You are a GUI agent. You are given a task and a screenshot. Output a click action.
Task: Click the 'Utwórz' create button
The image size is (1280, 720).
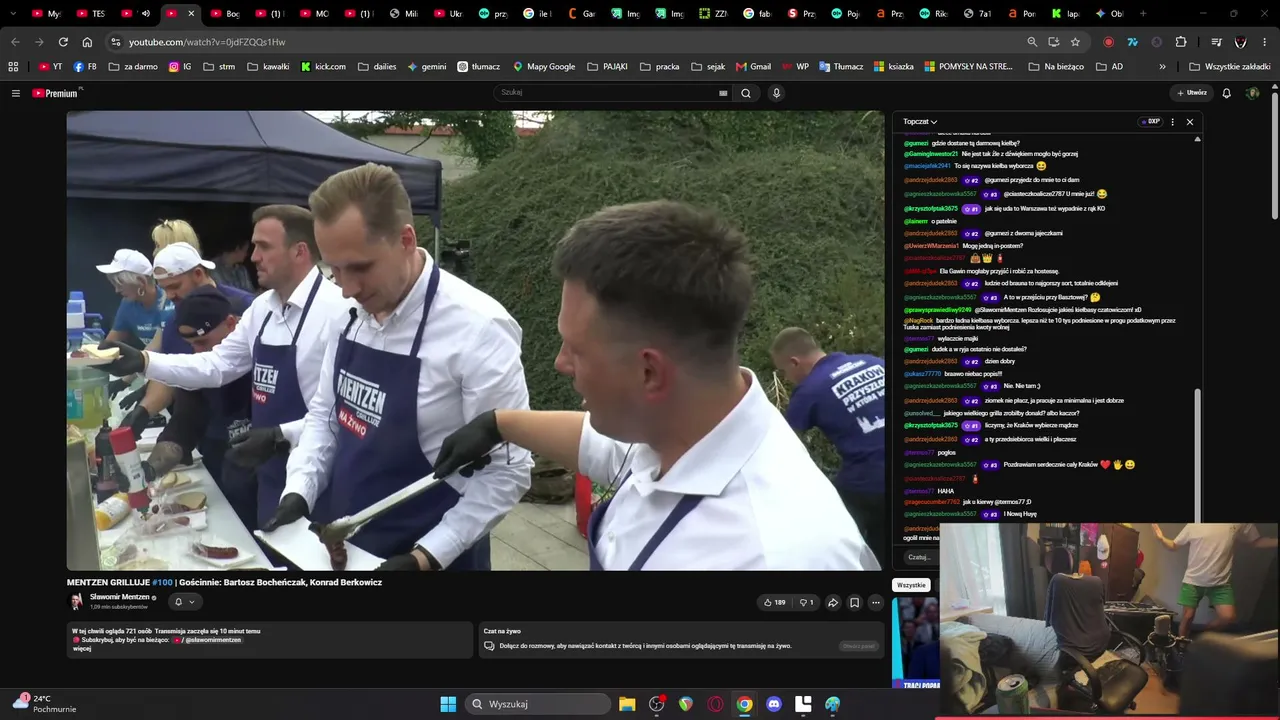[x=1191, y=93]
